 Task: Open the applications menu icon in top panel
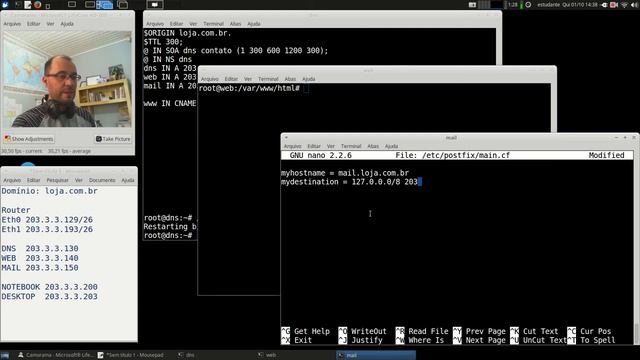(x=6, y=5)
